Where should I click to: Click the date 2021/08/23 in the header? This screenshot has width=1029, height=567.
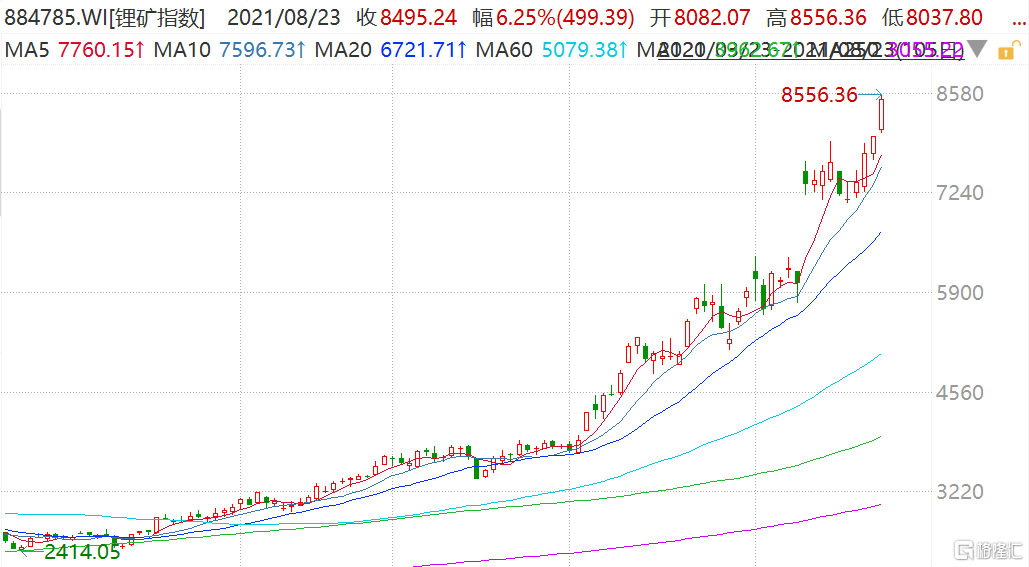click(x=284, y=18)
